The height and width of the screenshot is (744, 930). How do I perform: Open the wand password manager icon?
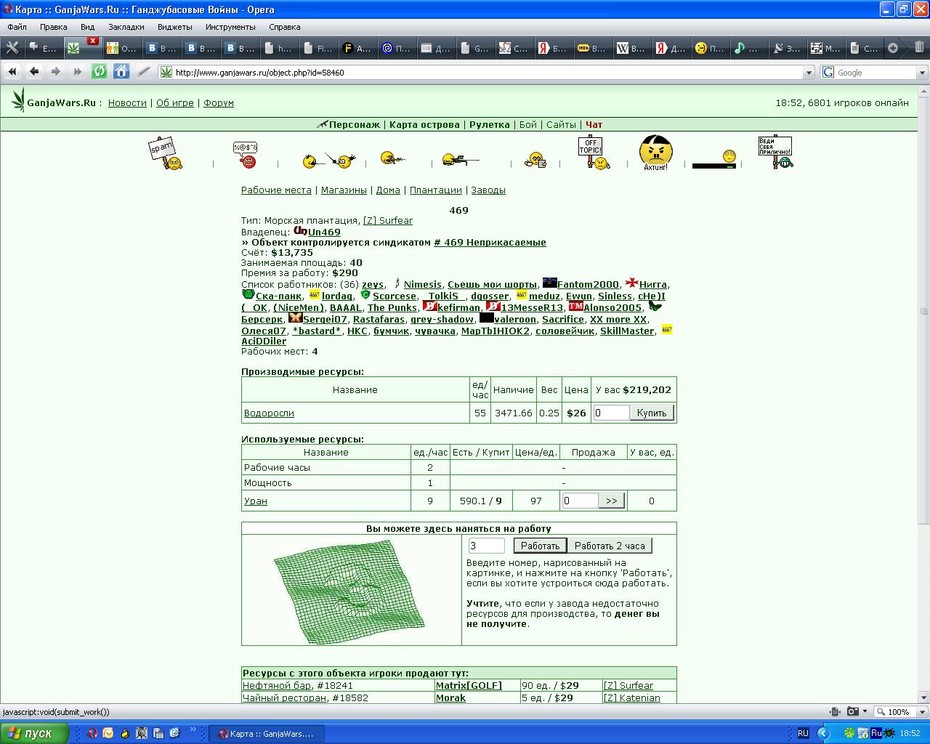pyautogui.click(x=143, y=72)
